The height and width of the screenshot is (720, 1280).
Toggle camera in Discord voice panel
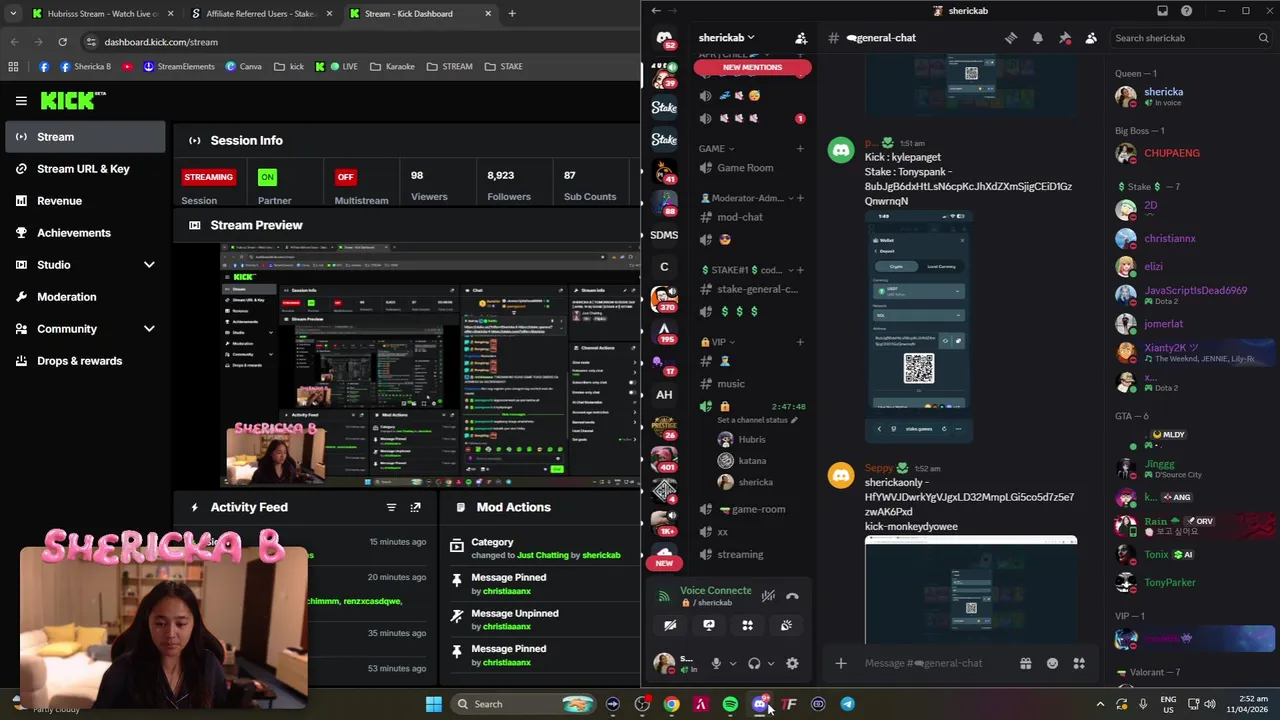[x=670, y=625]
